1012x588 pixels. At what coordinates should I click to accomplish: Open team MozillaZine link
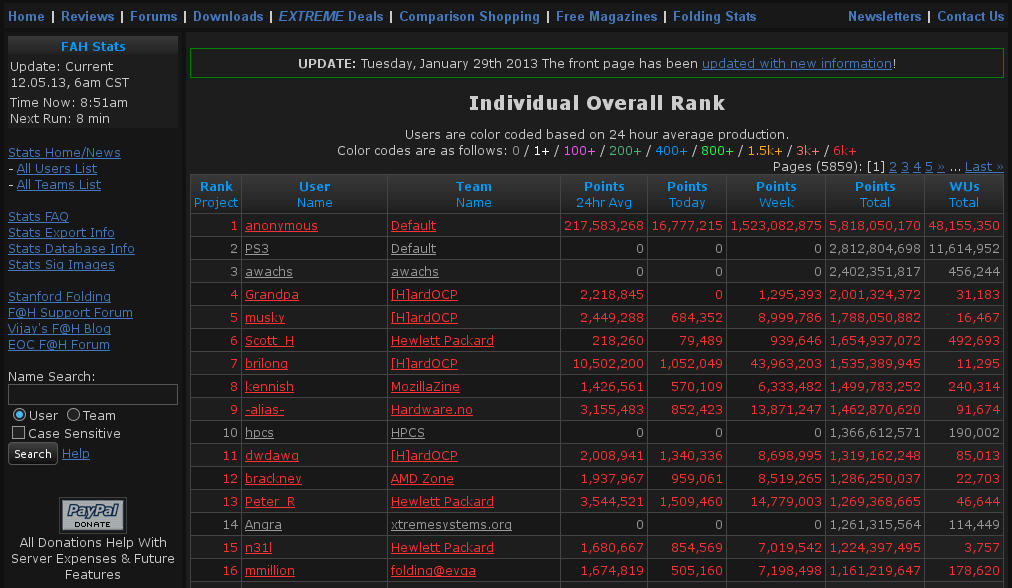[x=425, y=387]
